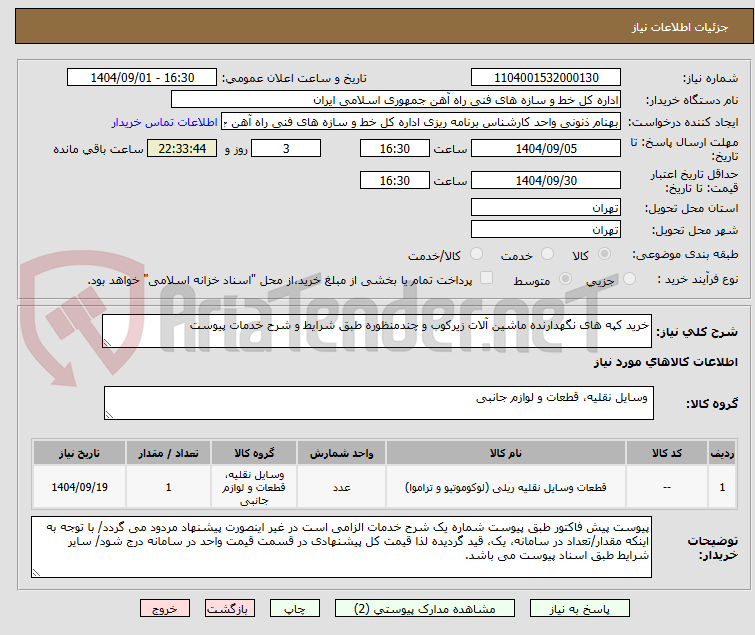Click the تاریخ نیاز column header
The height and width of the screenshot is (635, 755).
pyautogui.click(x=79, y=453)
